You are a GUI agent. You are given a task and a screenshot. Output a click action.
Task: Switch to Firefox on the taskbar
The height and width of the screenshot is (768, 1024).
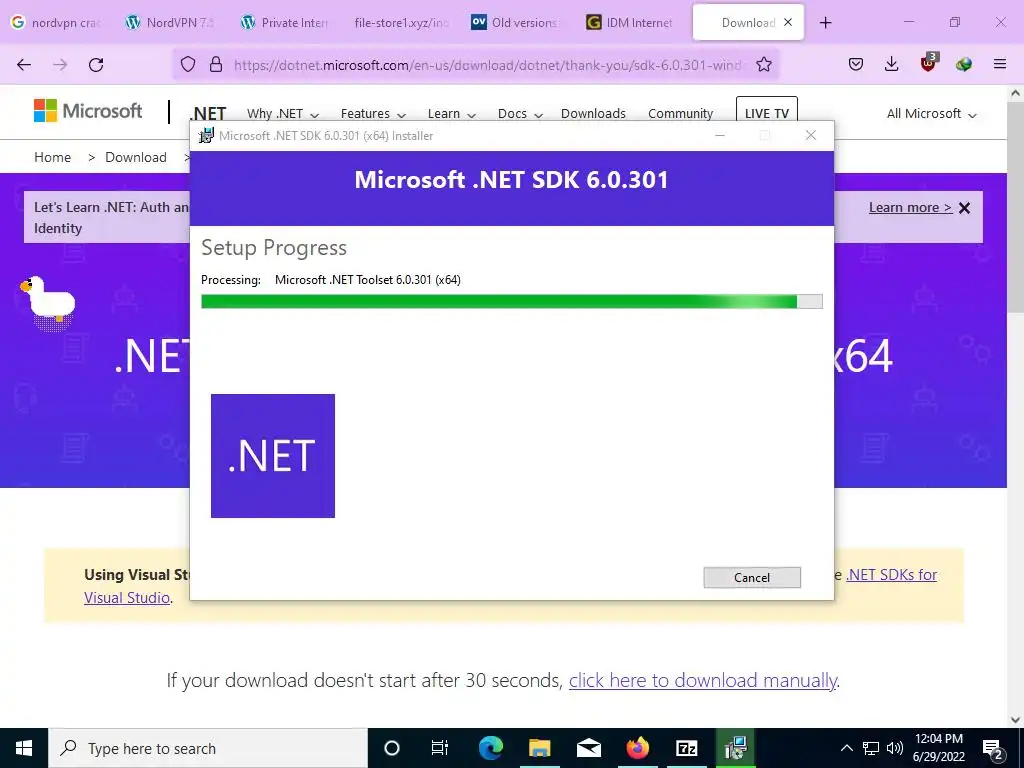point(638,748)
